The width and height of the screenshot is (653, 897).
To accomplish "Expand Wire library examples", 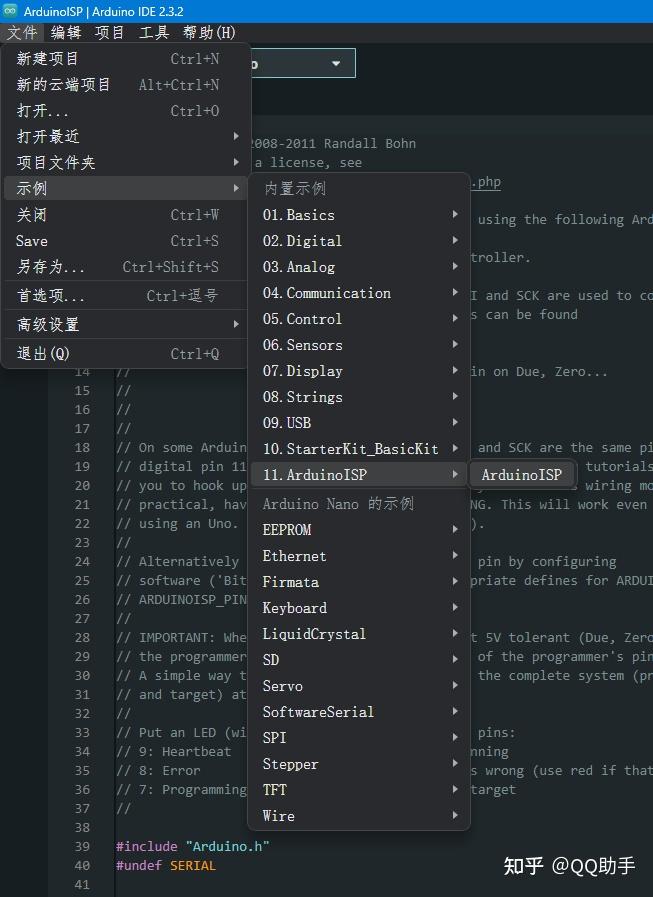I will 359,816.
